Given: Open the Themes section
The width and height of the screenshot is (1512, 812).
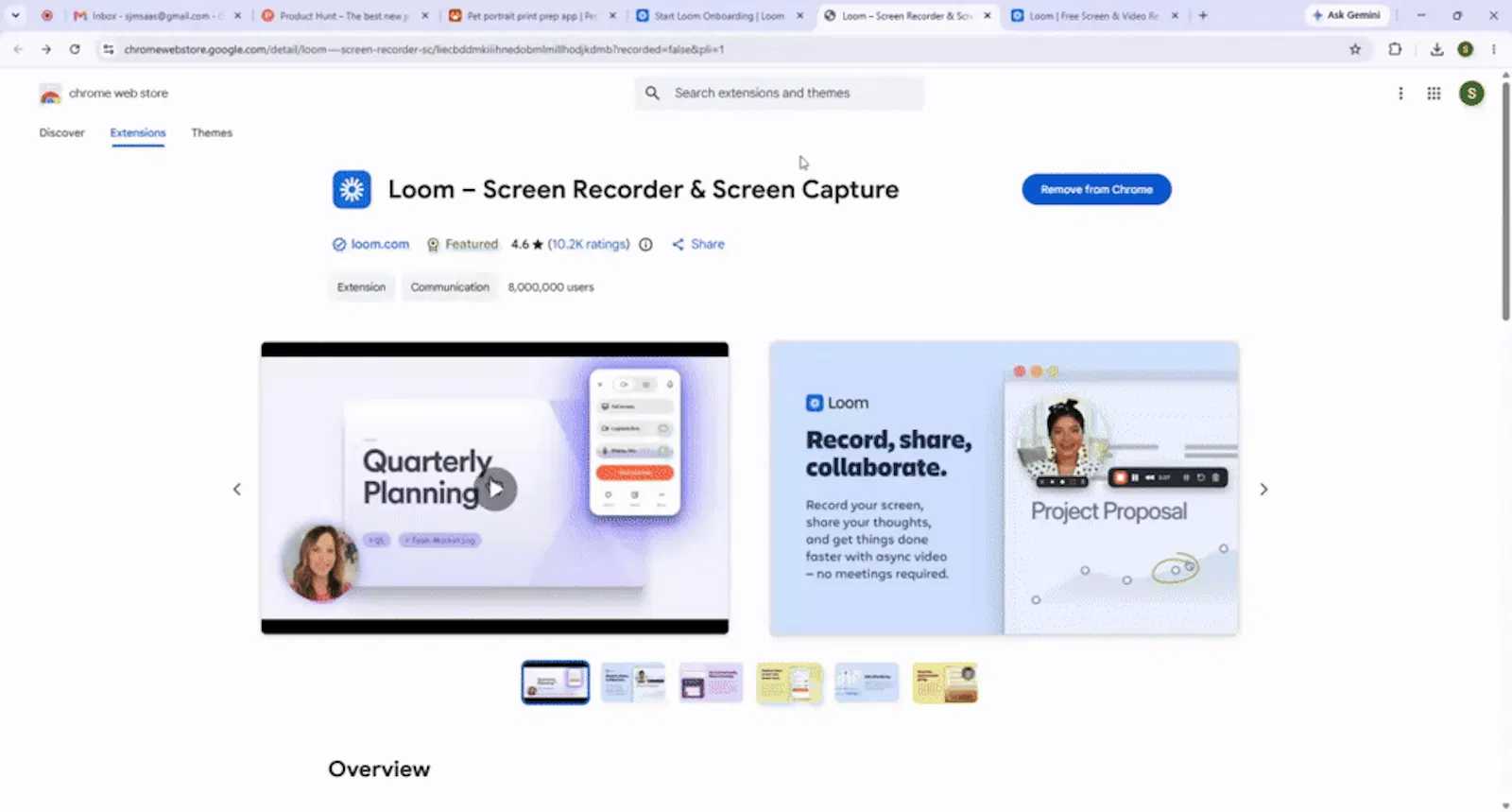Looking at the screenshot, I should [212, 132].
